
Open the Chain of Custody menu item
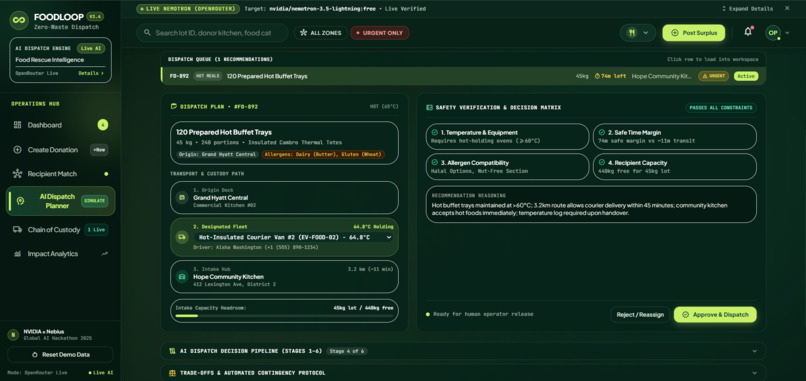(x=60, y=230)
